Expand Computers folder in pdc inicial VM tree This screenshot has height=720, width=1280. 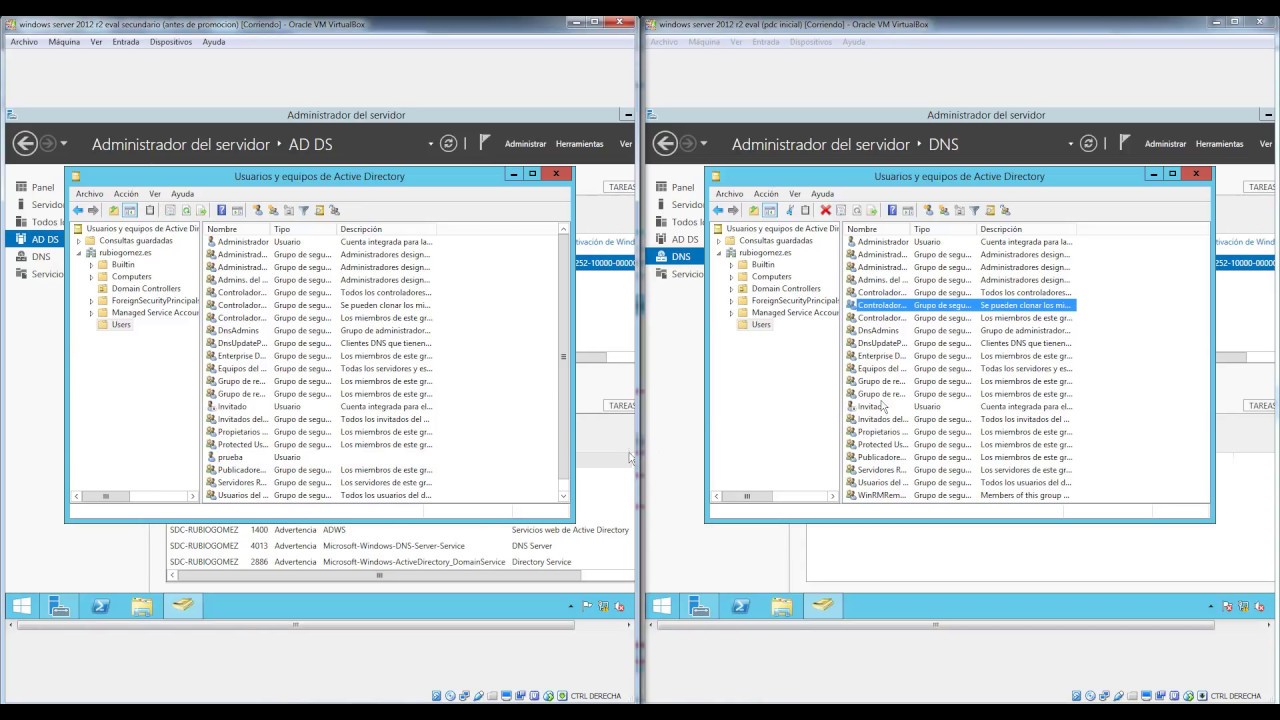click(x=731, y=277)
